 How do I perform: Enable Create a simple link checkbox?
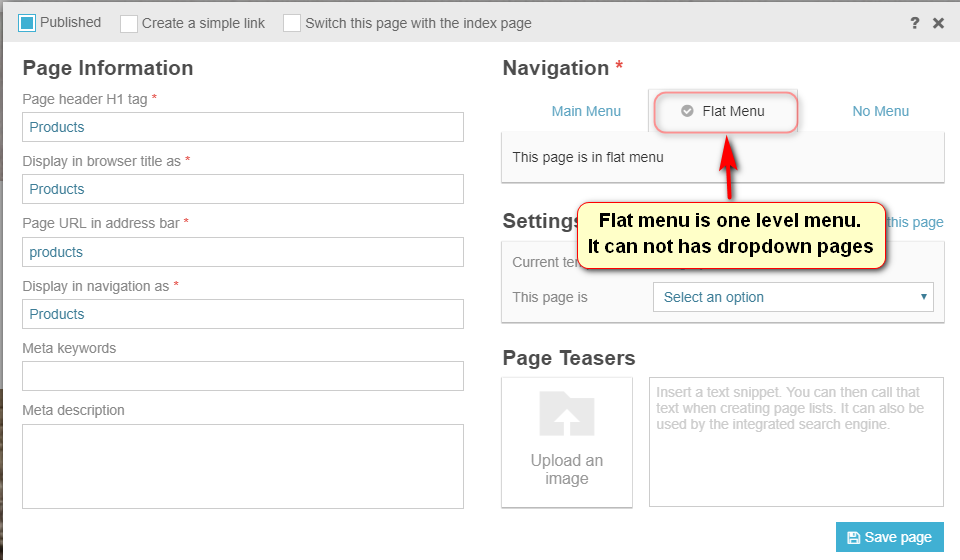129,23
